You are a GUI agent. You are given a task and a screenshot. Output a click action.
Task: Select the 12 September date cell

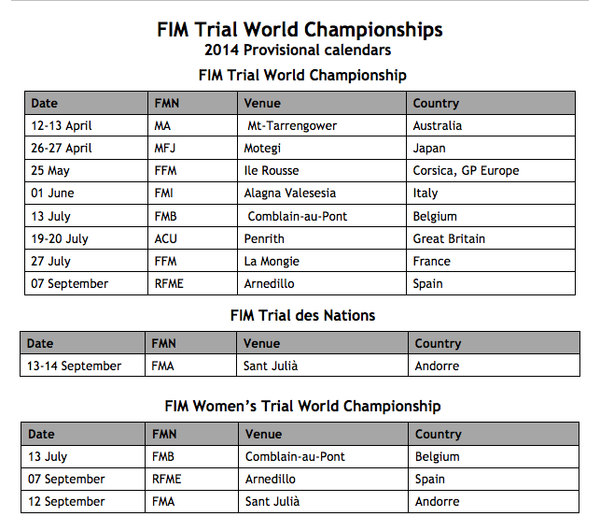(x=83, y=502)
